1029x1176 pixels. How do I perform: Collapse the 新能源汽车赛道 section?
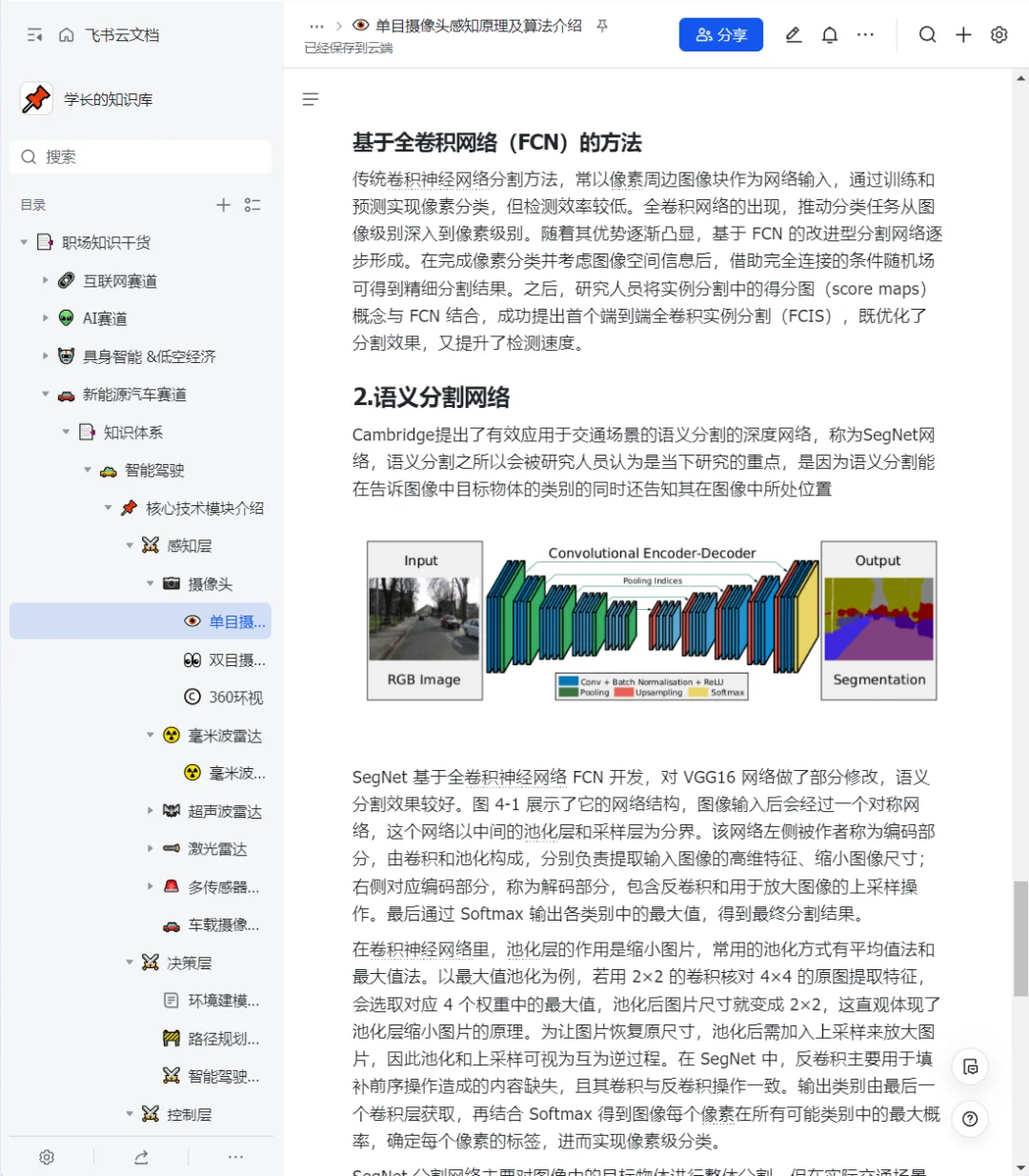[x=45, y=394]
